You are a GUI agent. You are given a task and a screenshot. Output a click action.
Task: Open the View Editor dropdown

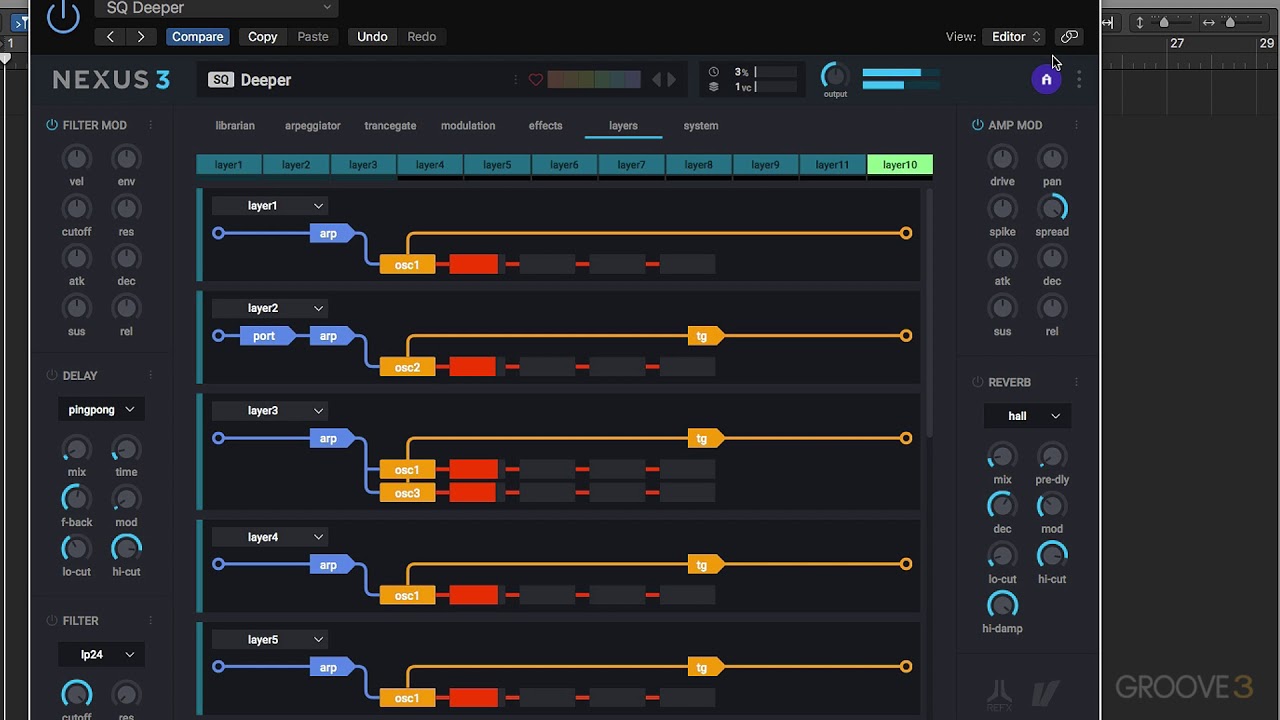point(1016,37)
